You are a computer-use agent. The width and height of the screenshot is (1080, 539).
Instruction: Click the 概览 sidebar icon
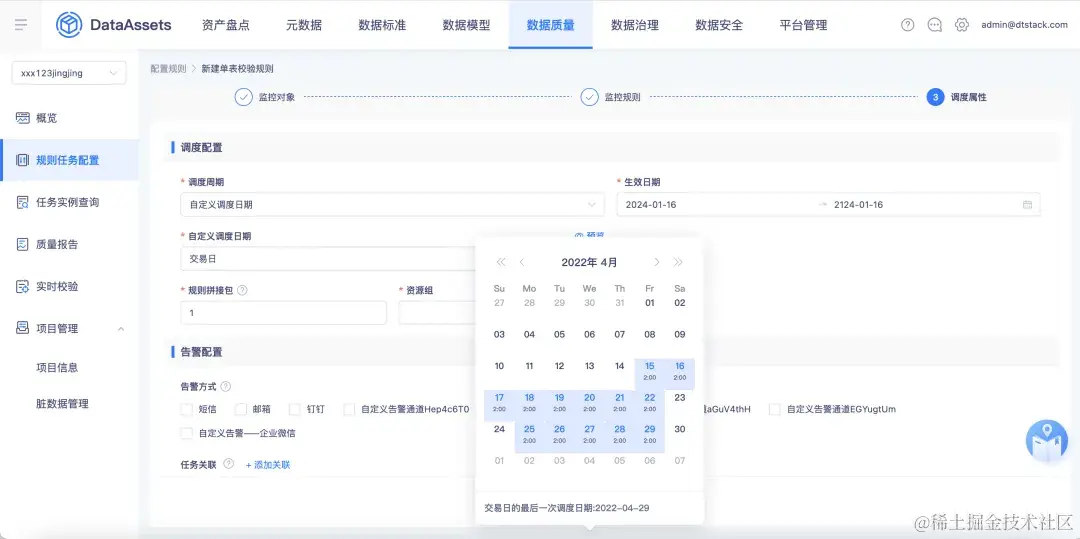[x=23, y=118]
